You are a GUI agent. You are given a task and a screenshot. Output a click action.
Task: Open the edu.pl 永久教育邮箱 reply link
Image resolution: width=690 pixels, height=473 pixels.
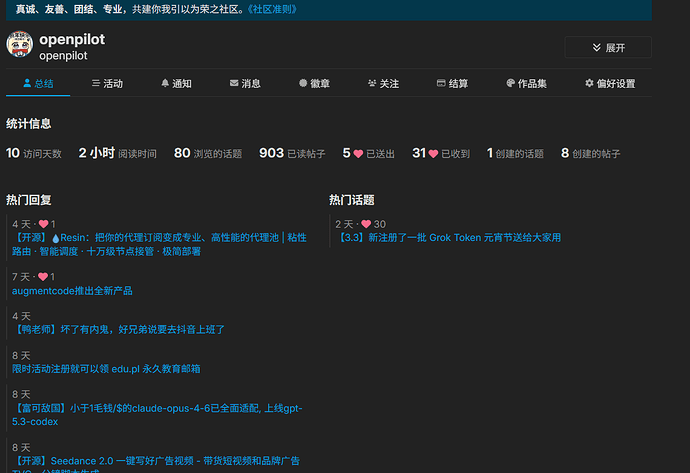(106, 369)
